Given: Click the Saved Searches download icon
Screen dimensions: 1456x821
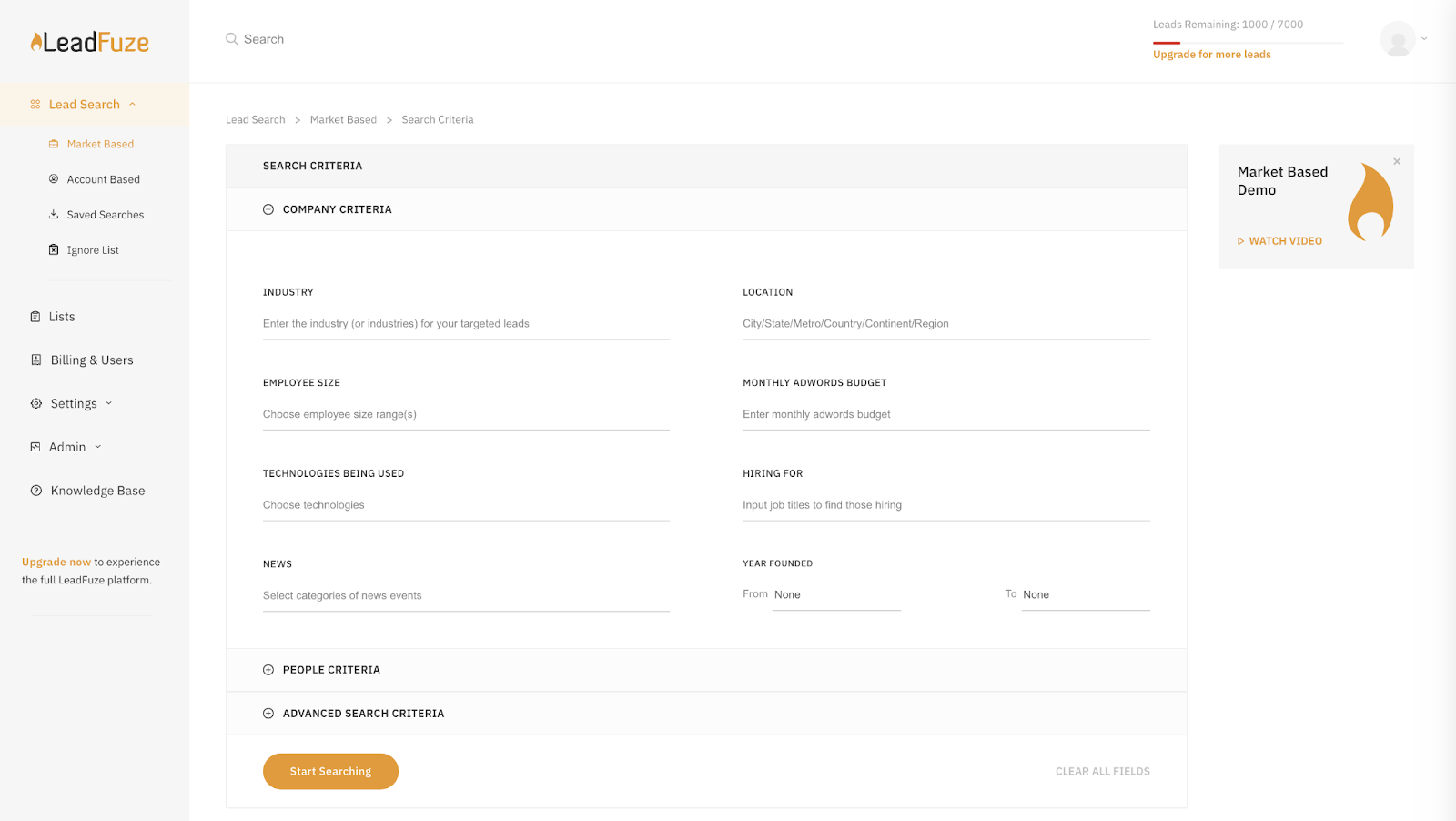Looking at the screenshot, I should click(x=54, y=214).
